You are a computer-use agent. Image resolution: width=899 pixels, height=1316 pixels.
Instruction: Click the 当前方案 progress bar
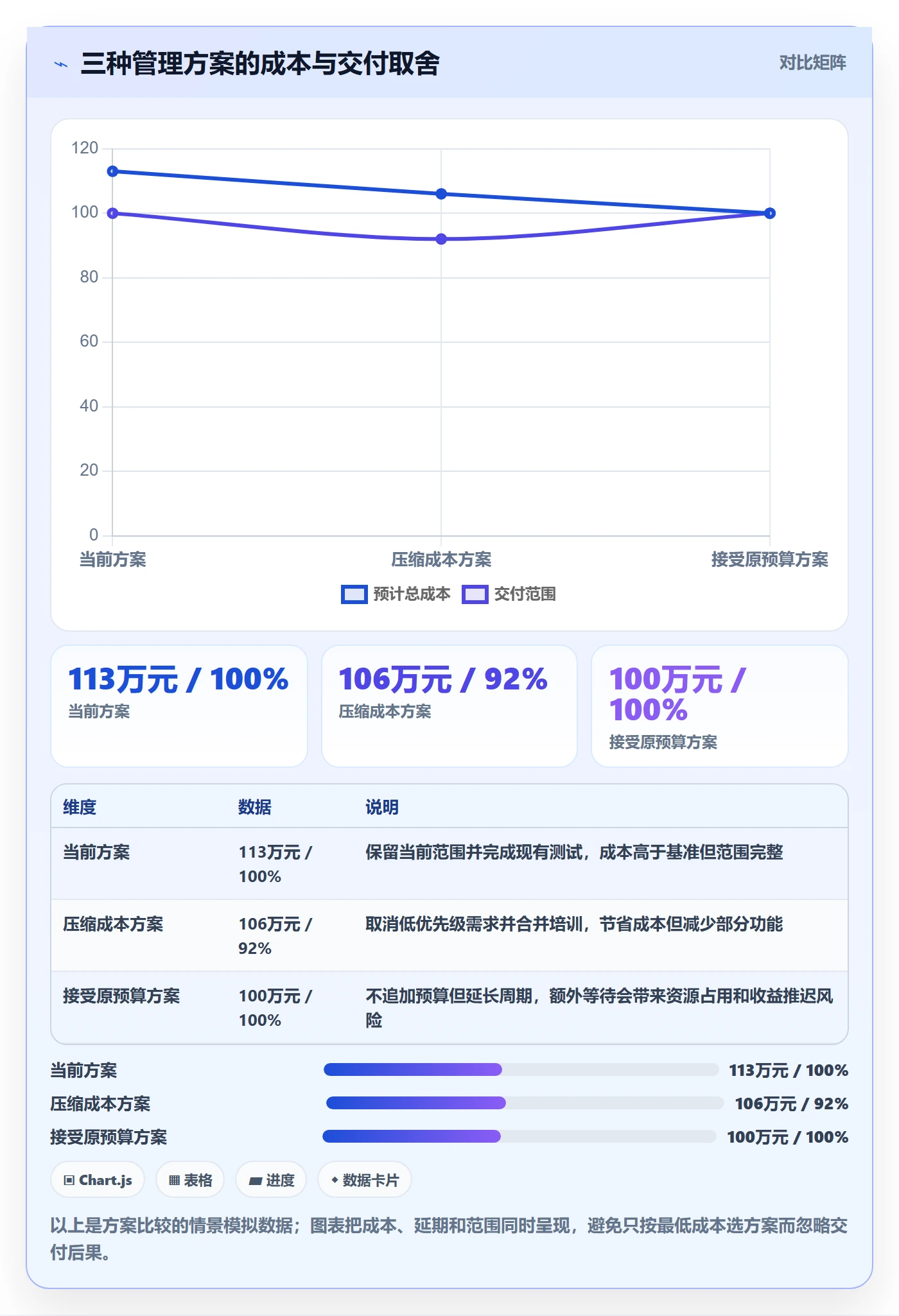coord(521,1069)
